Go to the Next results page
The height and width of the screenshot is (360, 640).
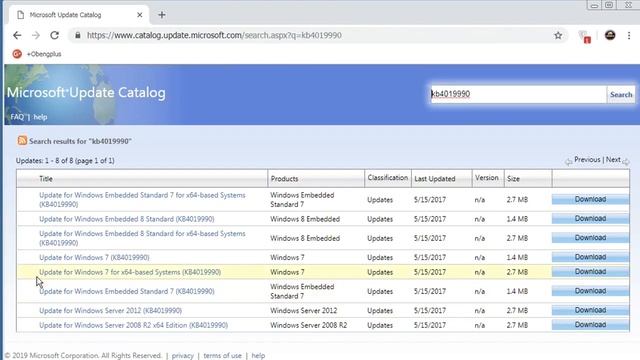click(x=613, y=160)
